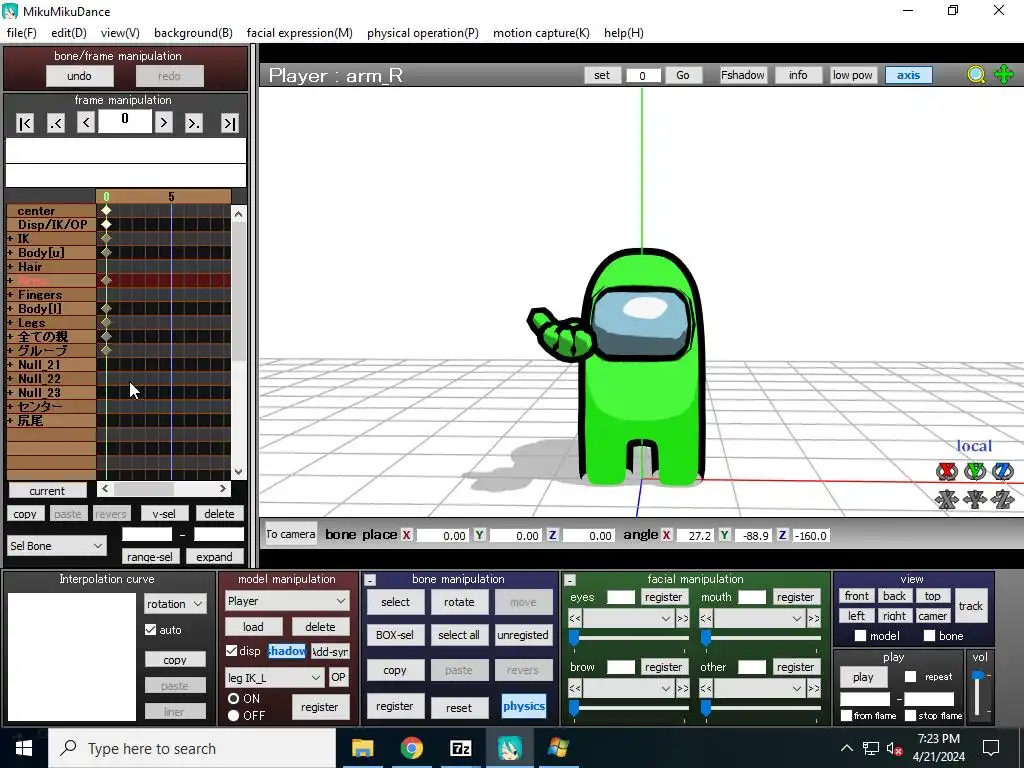The height and width of the screenshot is (768, 1024).
Task: Click the red X rotation axis icon
Action: pos(946,471)
